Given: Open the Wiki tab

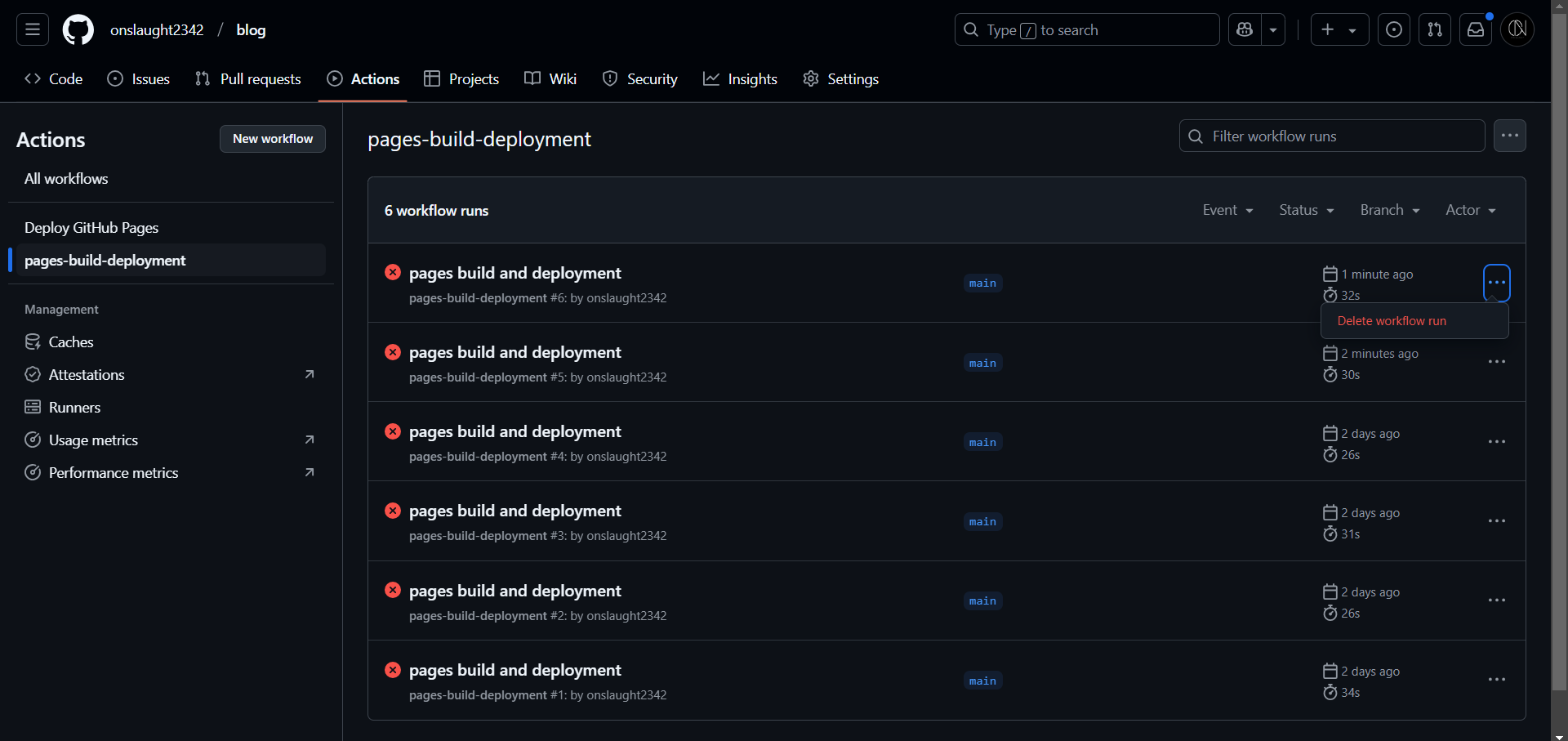Looking at the screenshot, I should (x=550, y=78).
